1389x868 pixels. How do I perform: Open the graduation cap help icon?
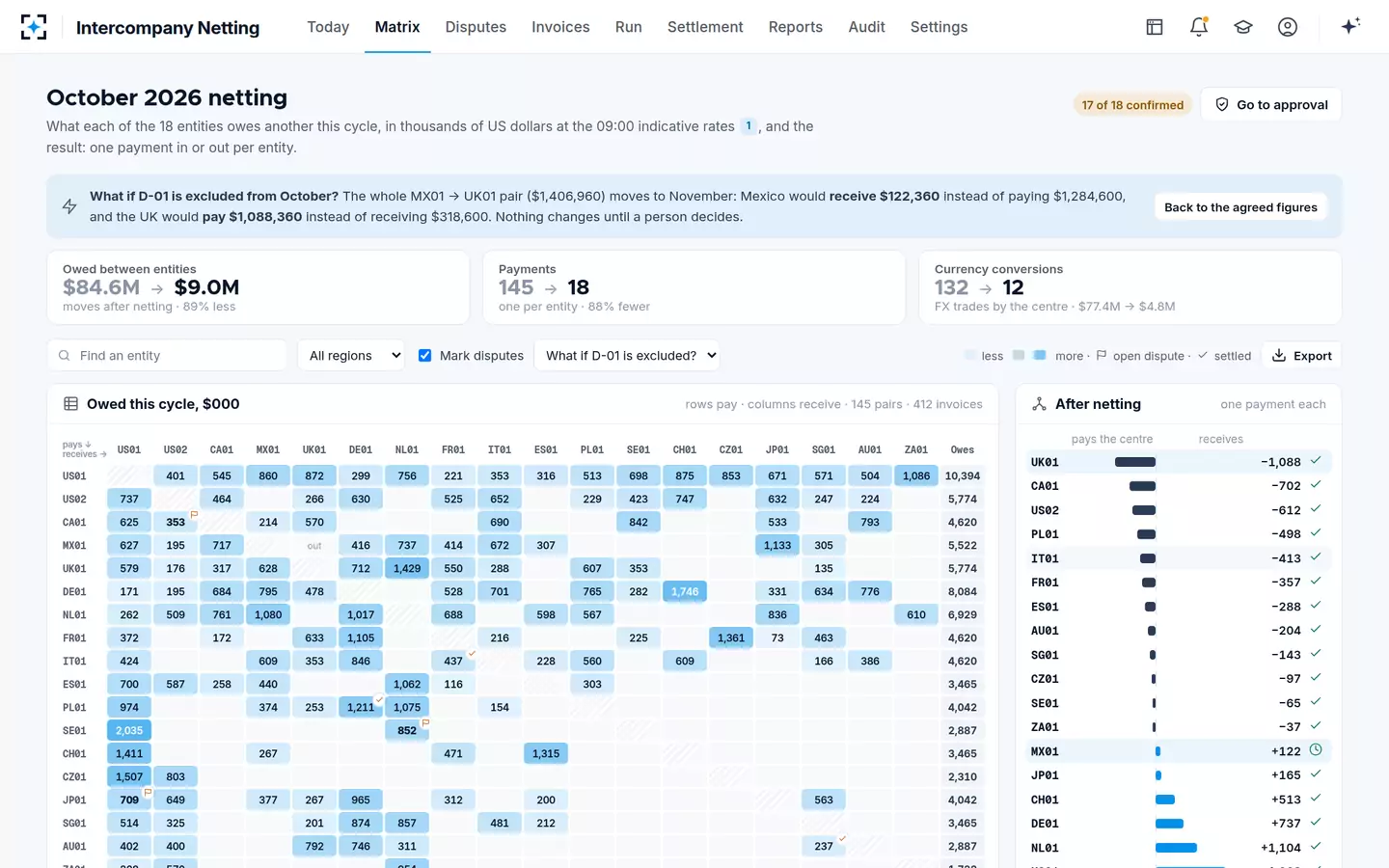pyautogui.click(x=1243, y=27)
